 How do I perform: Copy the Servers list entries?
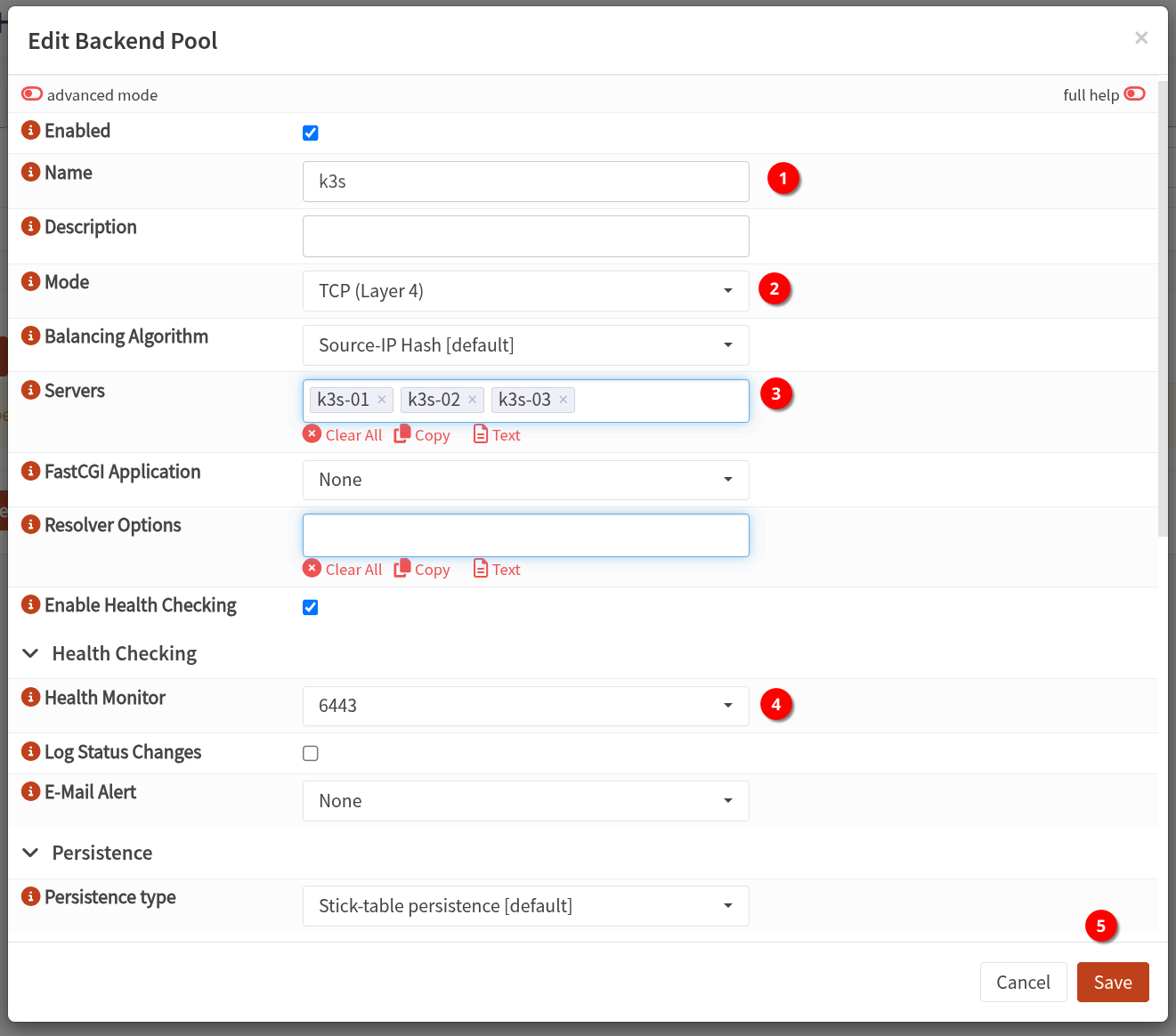point(423,435)
